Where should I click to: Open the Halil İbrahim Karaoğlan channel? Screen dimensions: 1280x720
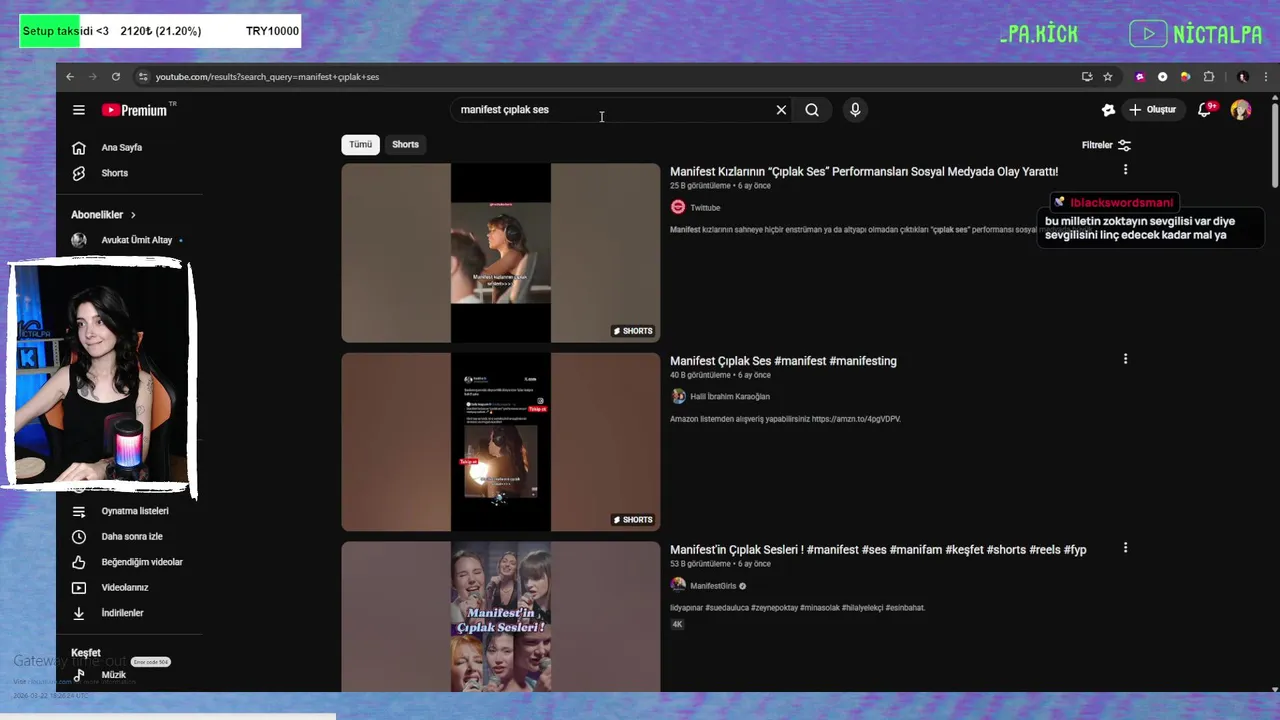(730, 397)
